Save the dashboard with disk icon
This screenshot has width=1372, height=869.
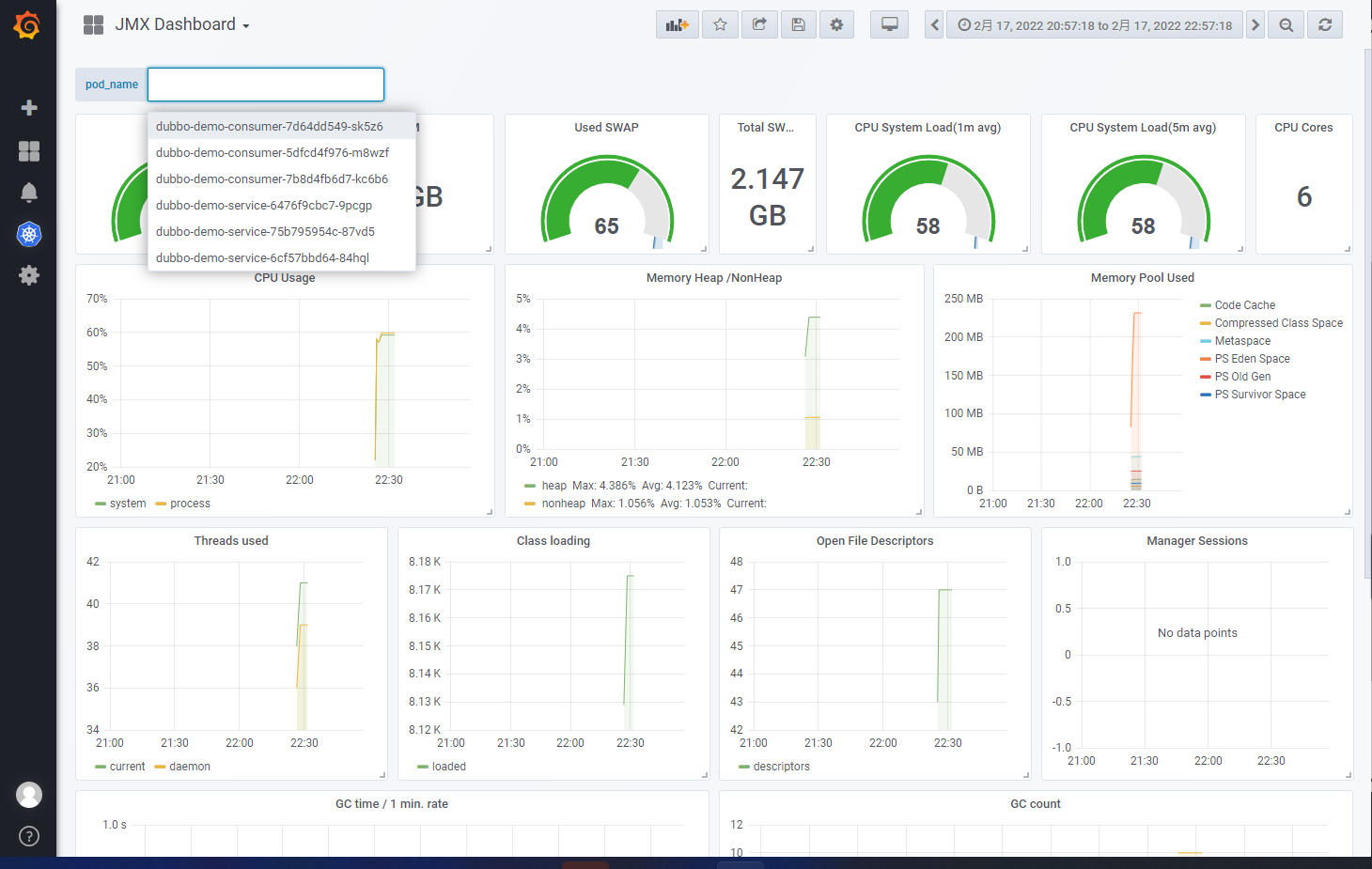(x=798, y=25)
